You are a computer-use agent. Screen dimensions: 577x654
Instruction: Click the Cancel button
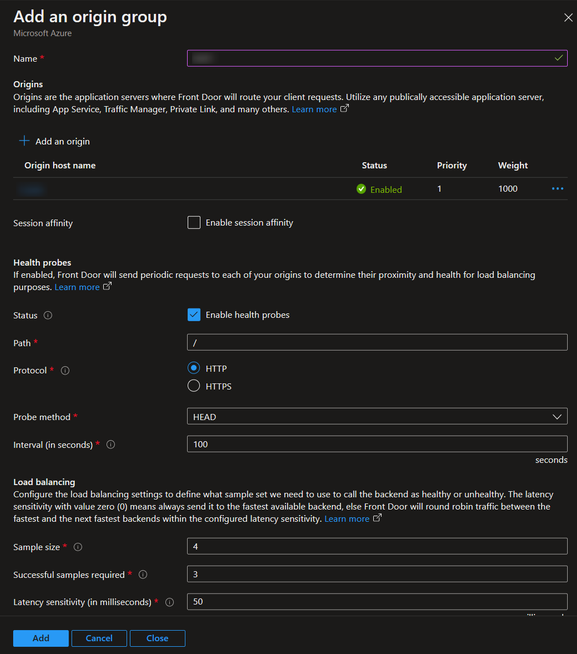tap(99, 638)
